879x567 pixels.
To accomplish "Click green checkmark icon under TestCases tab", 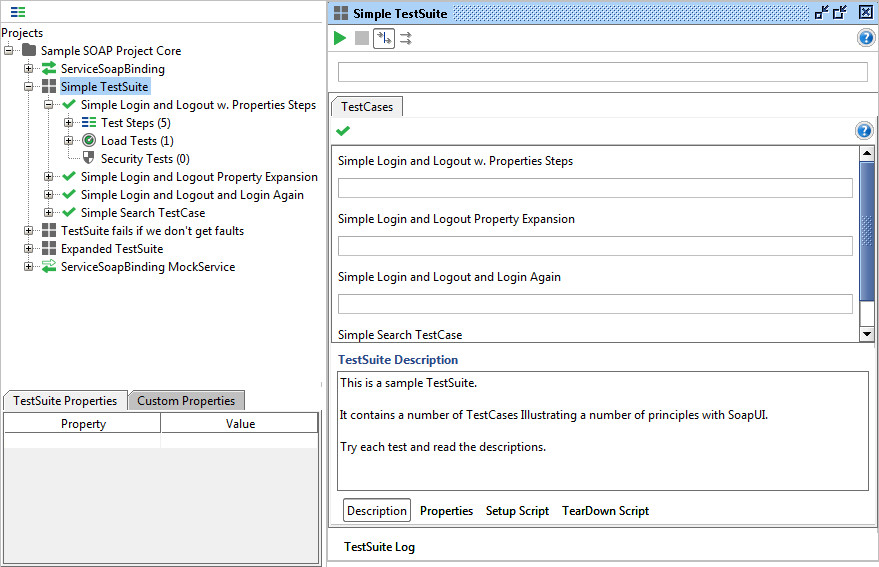I will click(x=343, y=131).
